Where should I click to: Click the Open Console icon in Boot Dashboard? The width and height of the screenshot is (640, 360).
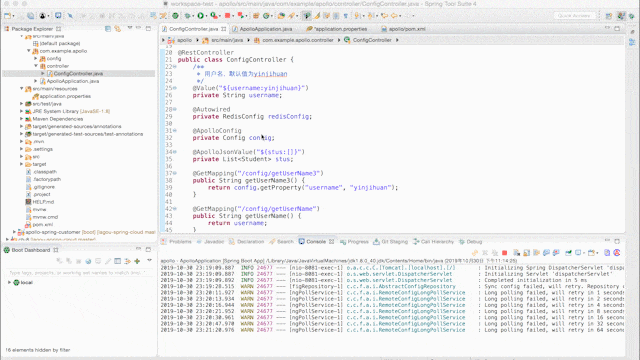tap(98, 261)
